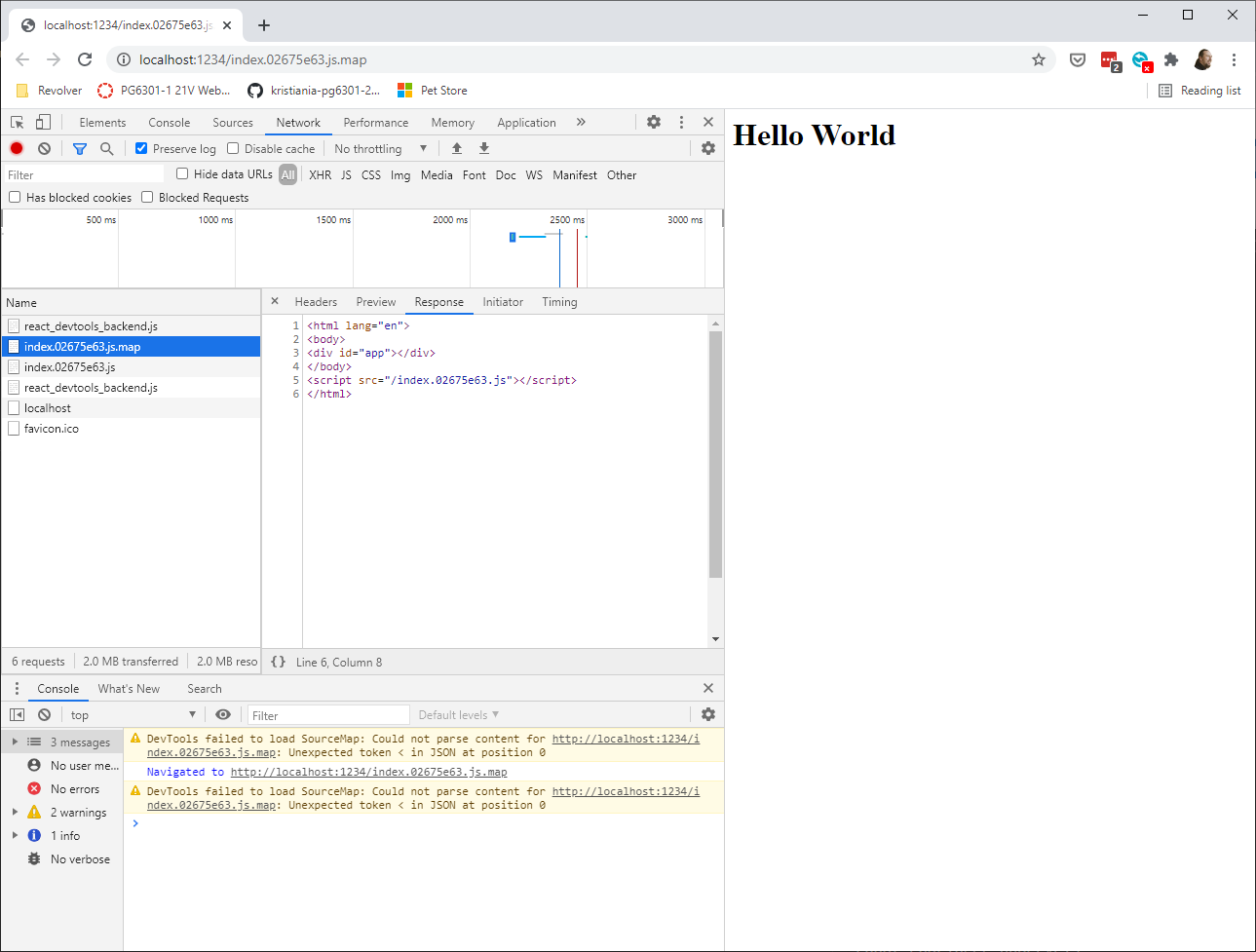Open the Default levels dropdown

click(x=457, y=714)
